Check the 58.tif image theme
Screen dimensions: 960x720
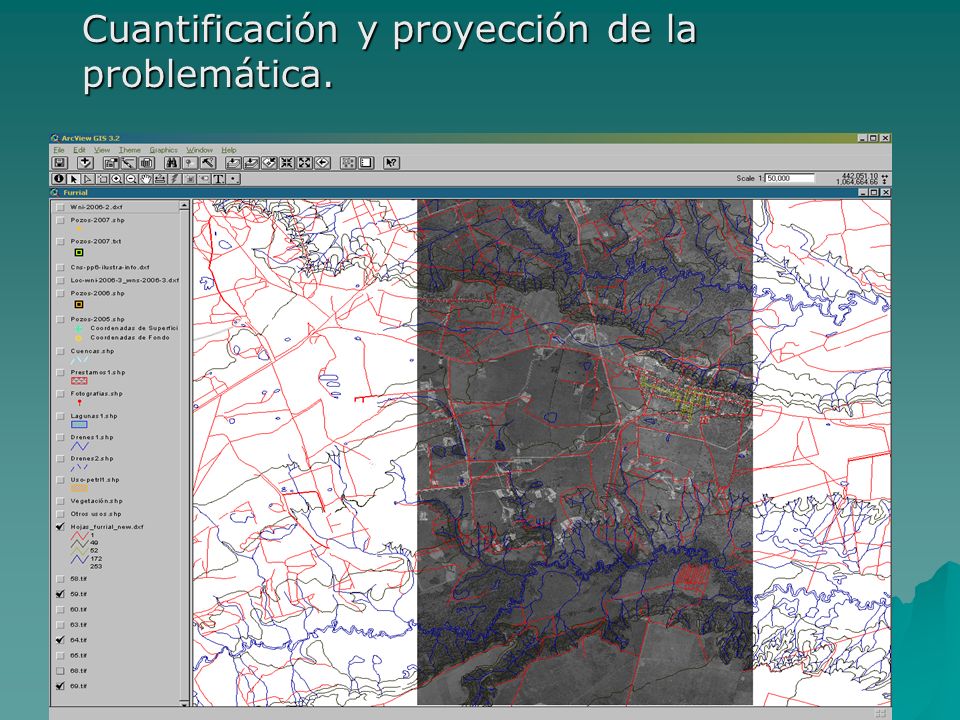(60, 579)
